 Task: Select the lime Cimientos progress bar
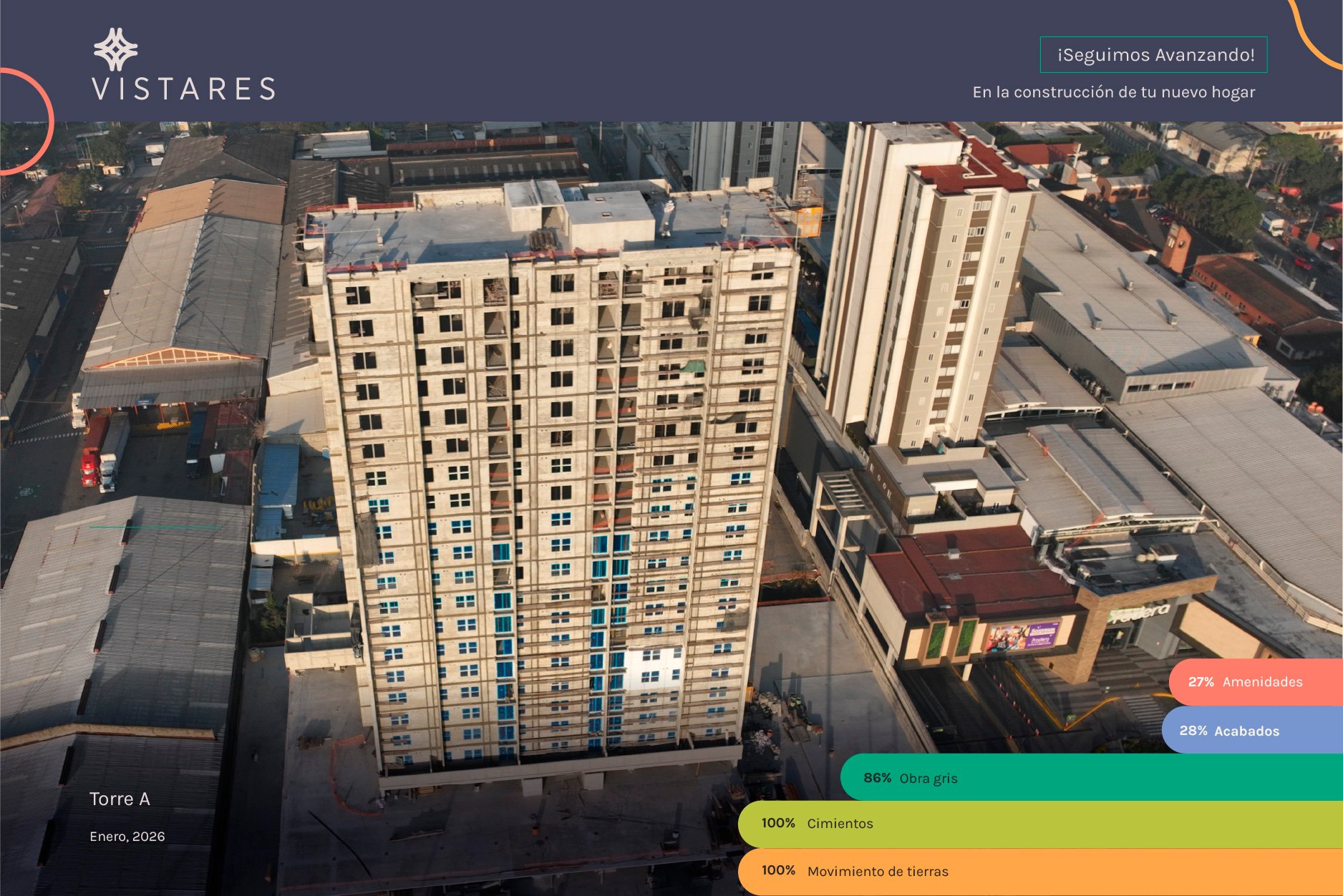click(1038, 824)
